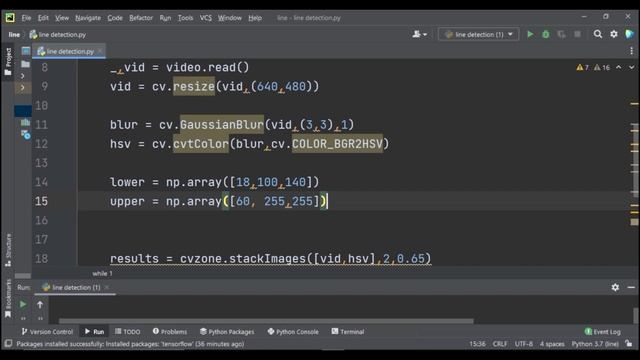Open the File menu
The height and width of the screenshot is (360, 640).
tap(26, 18)
